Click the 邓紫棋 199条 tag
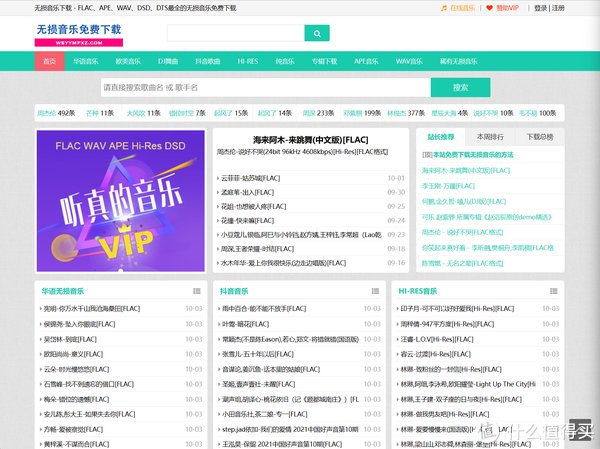 [x=362, y=113]
